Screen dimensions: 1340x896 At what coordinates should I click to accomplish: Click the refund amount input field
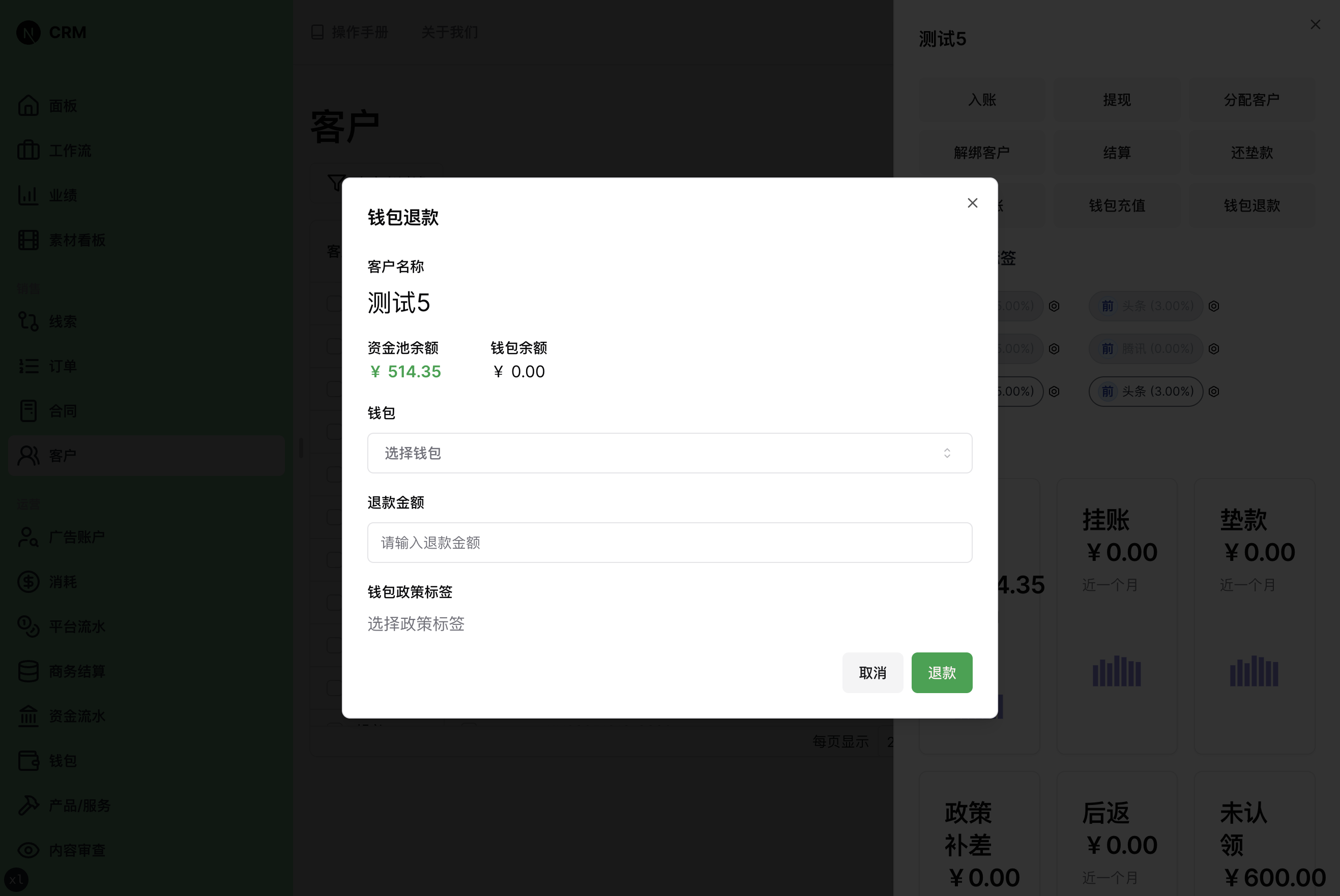point(669,542)
